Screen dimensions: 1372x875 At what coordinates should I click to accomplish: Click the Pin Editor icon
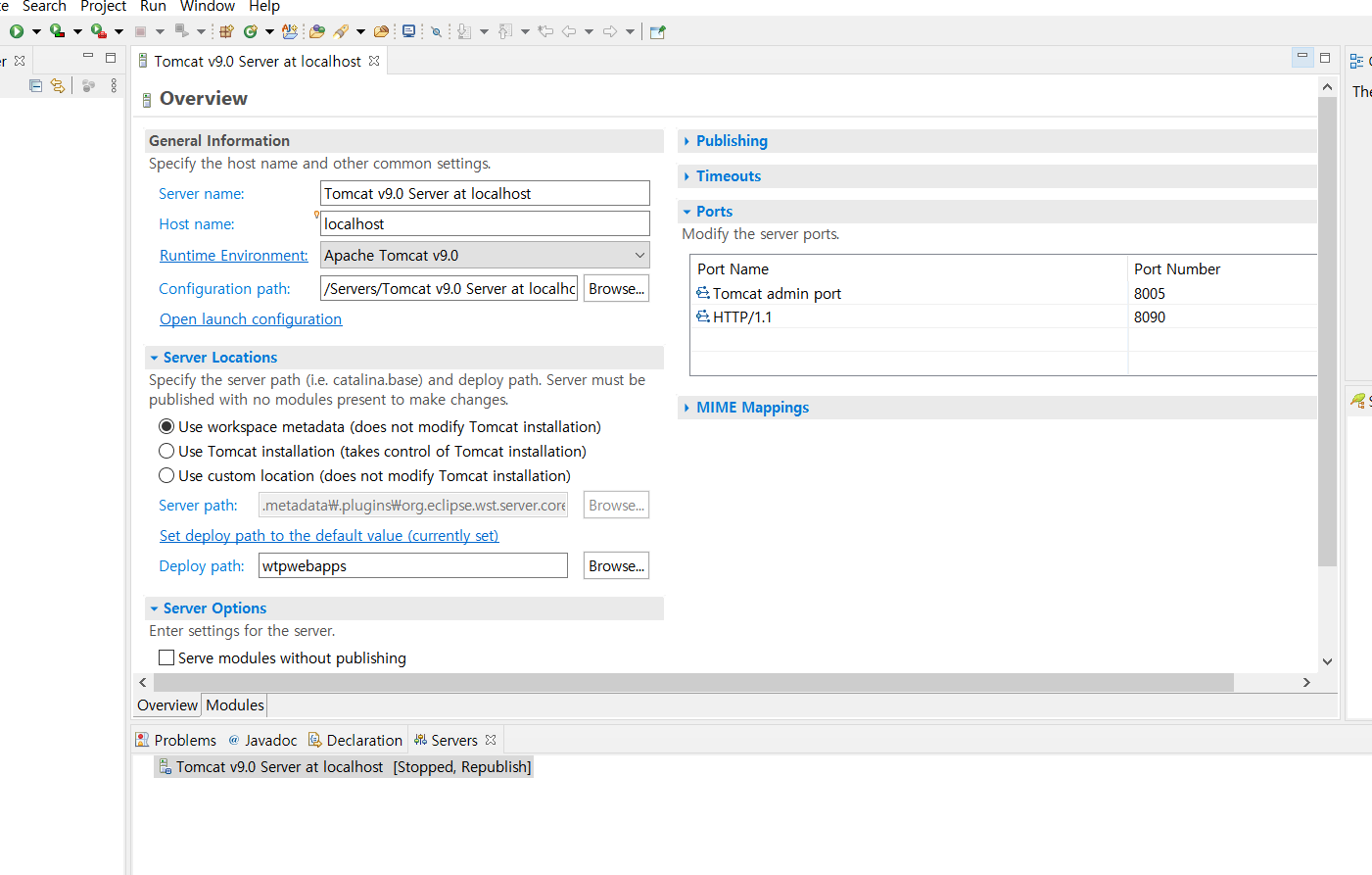(x=658, y=31)
